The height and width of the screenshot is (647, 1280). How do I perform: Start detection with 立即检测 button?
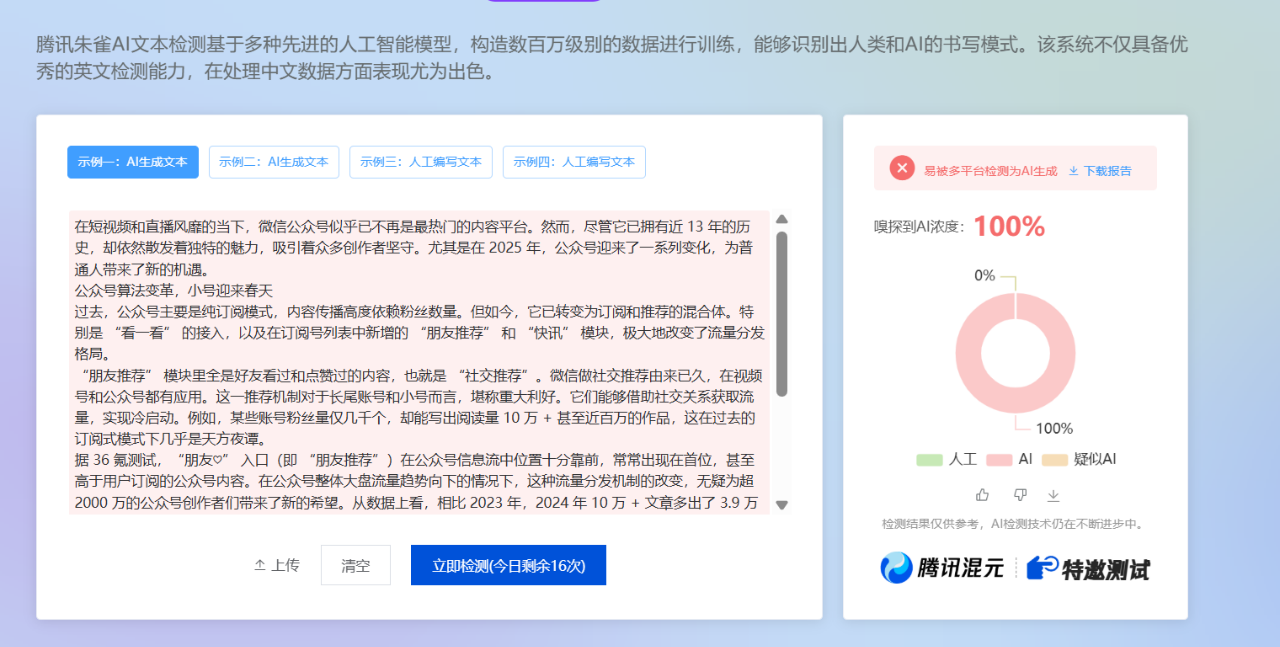(x=508, y=565)
